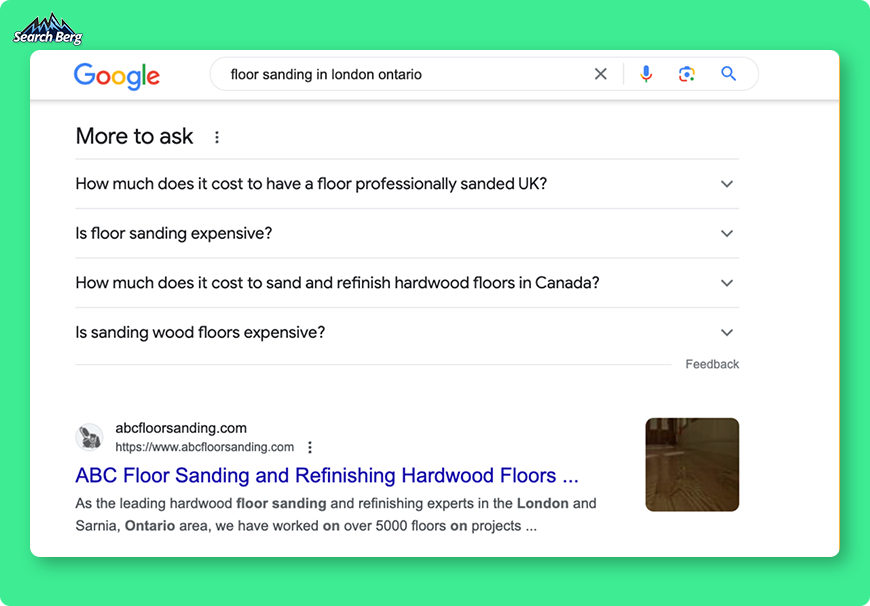Open the More to ask options menu
The image size is (870, 606).
click(x=217, y=137)
